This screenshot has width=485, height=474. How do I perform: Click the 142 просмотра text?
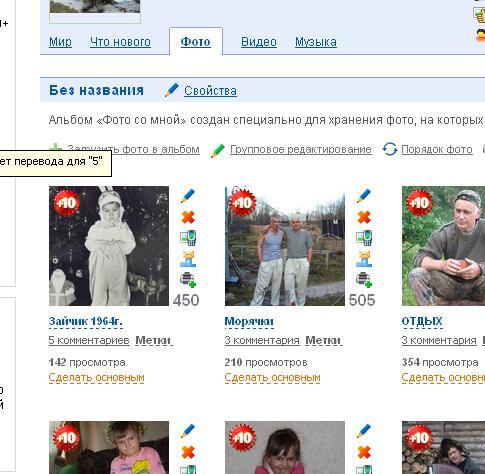[x=87, y=362]
